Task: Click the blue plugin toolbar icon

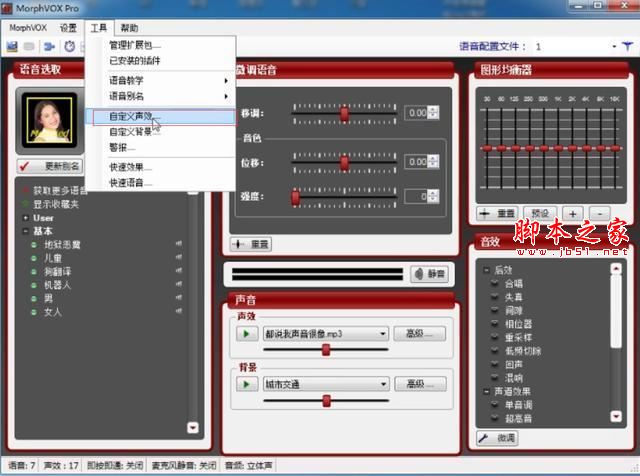Action: pyautogui.click(x=49, y=47)
